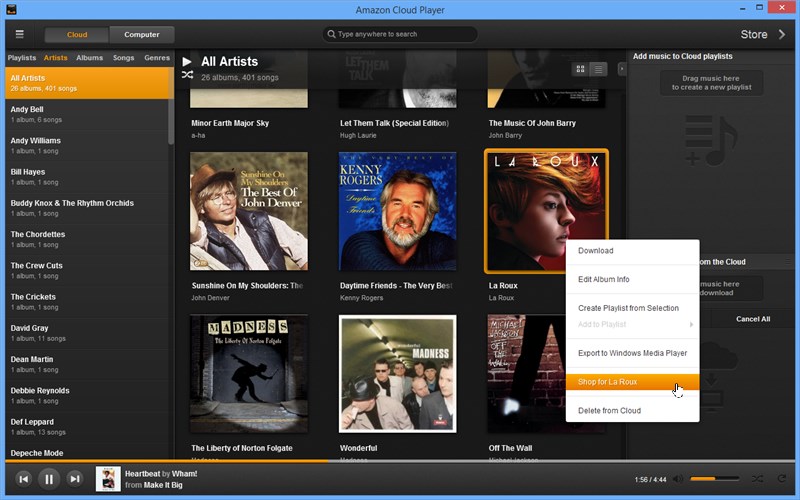Expand the Add to Playlist submenu
This screenshot has height=500, width=800.
(632, 324)
